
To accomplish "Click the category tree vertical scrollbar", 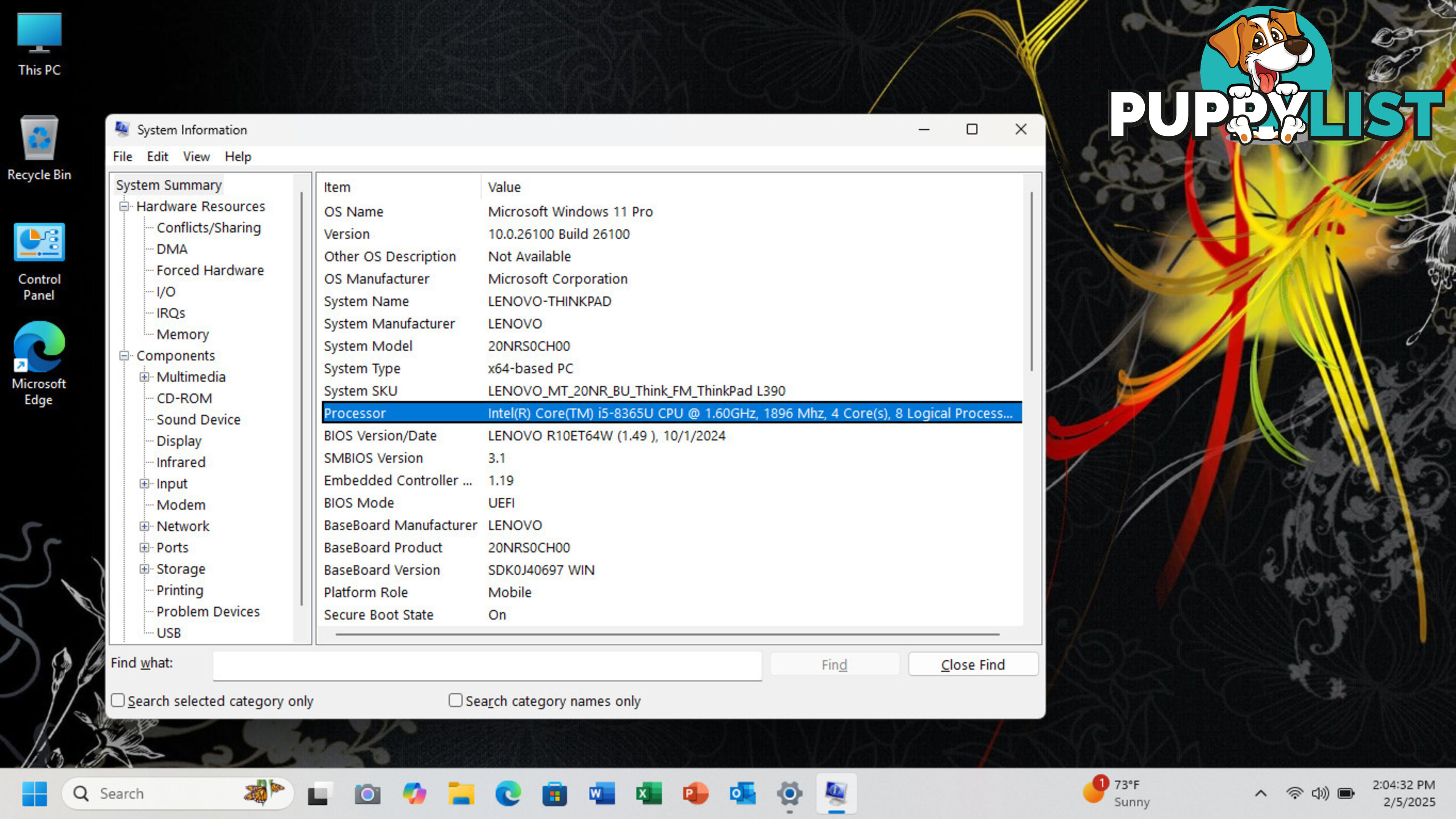I will point(302,399).
